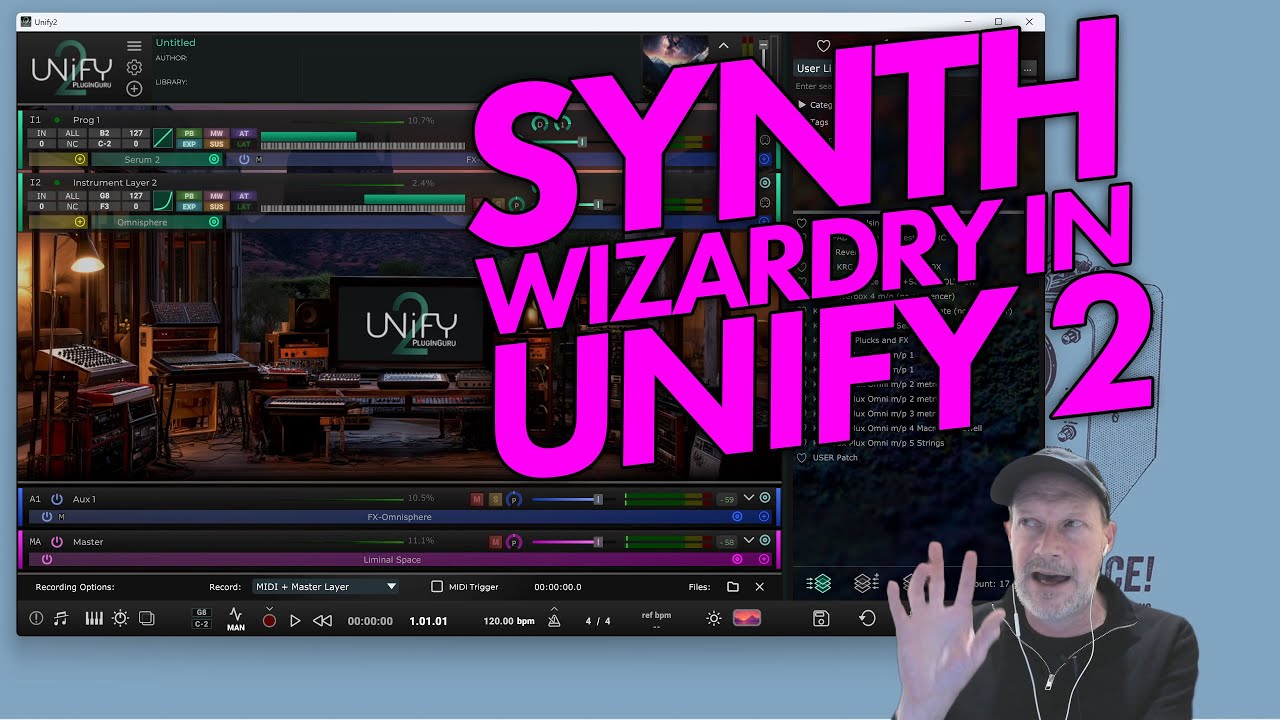Open velocity curve of Instrument Layer 2
Screen dimensions: 1280x720
(x=162, y=201)
